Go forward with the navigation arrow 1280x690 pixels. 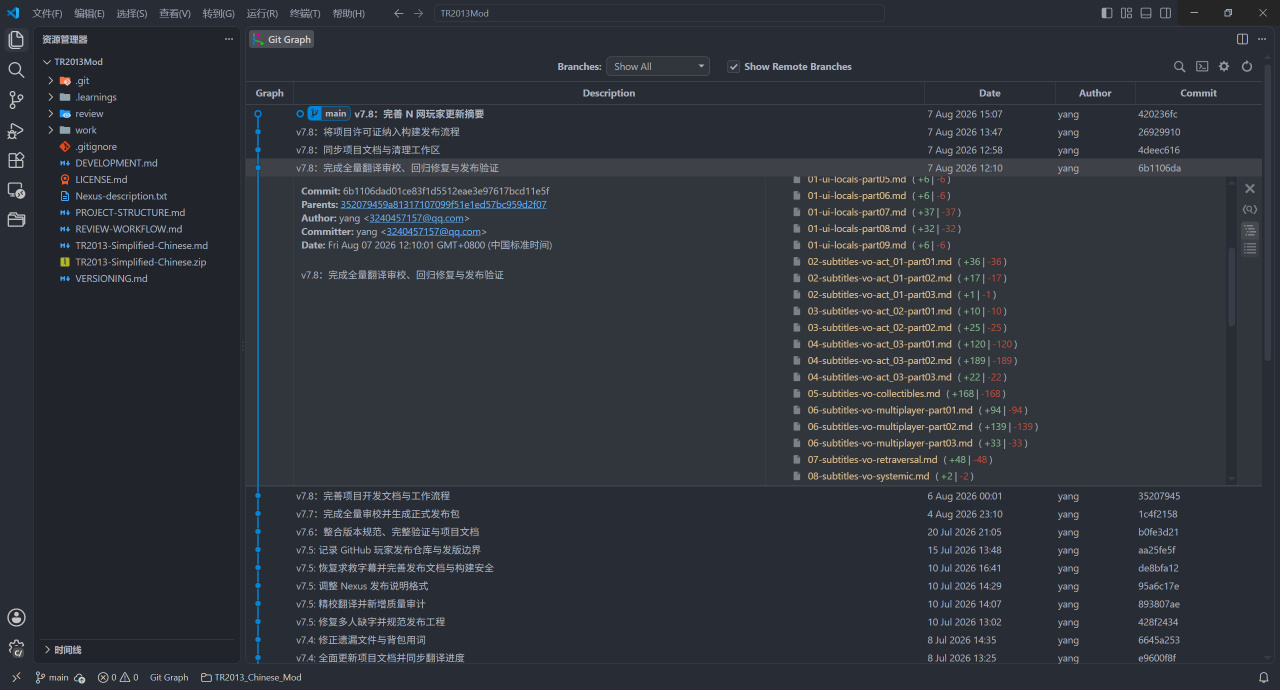pos(418,13)
